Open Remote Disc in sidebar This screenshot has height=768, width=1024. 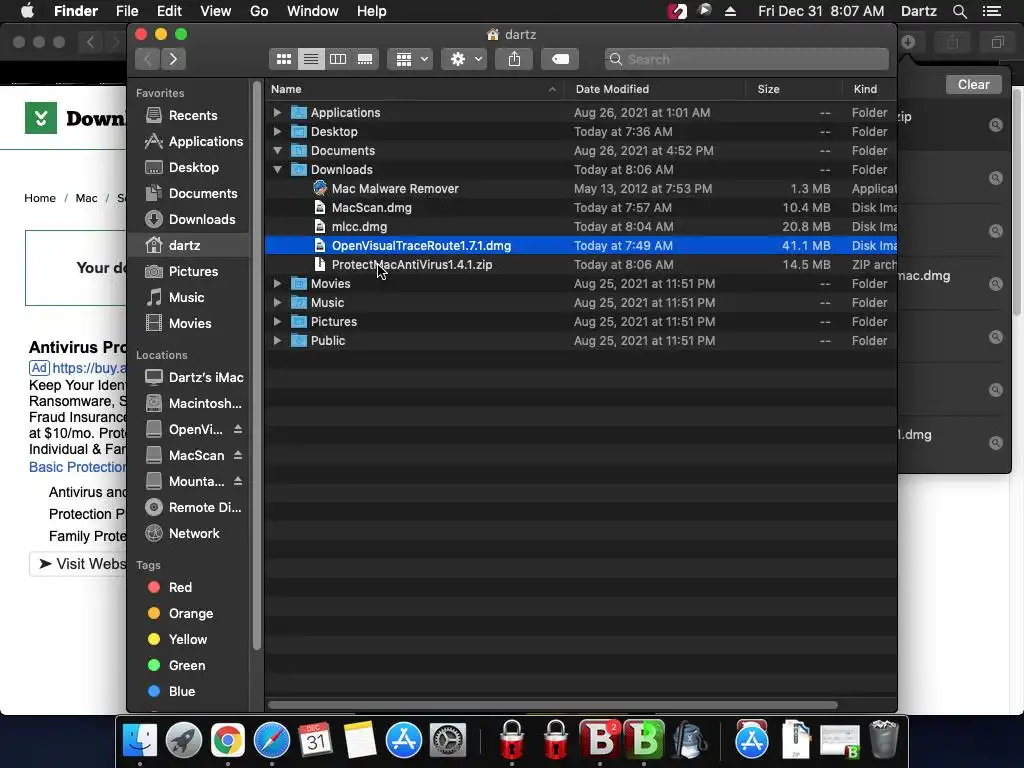[188, 507]
